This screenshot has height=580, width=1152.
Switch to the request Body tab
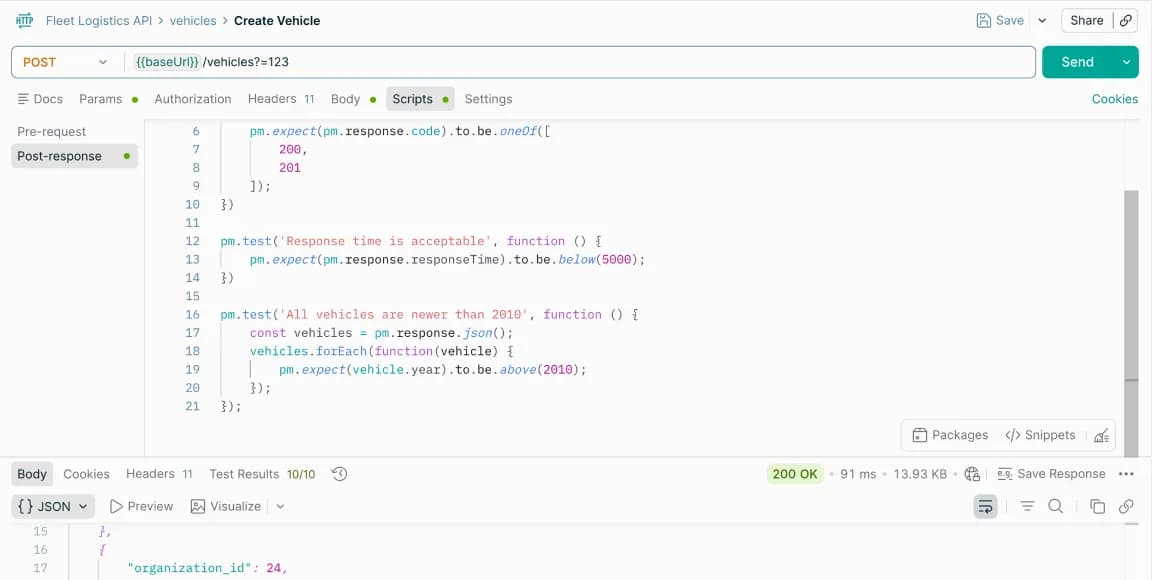click(x=353, y=99)
